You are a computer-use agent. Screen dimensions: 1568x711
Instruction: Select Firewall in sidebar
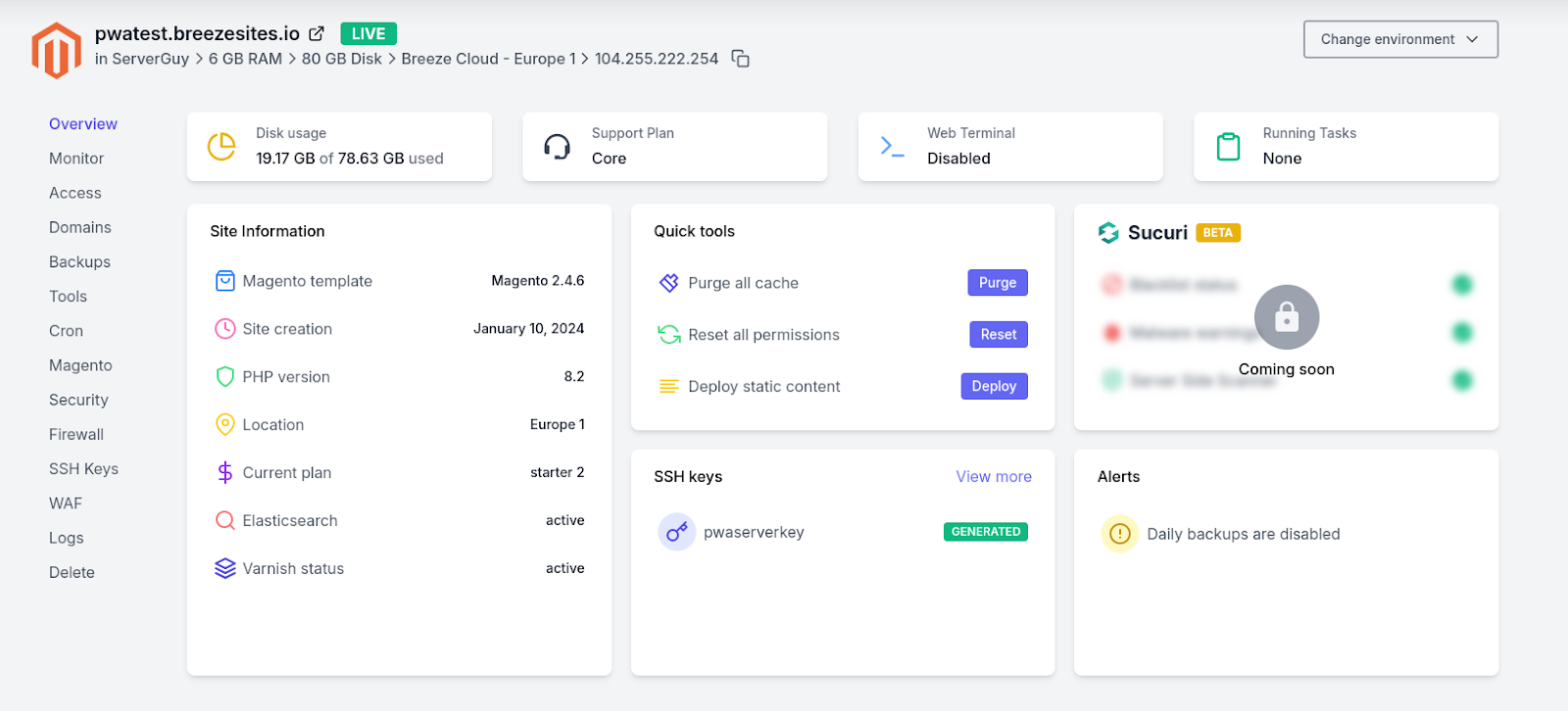click(x=76, y=435)
